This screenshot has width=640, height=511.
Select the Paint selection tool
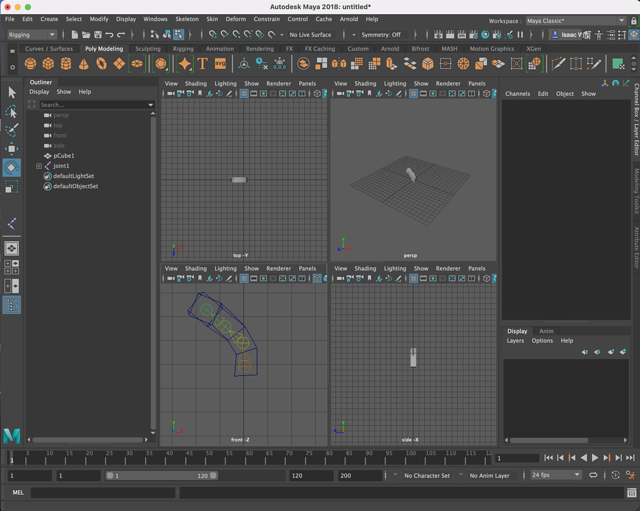tap(11, 130)
